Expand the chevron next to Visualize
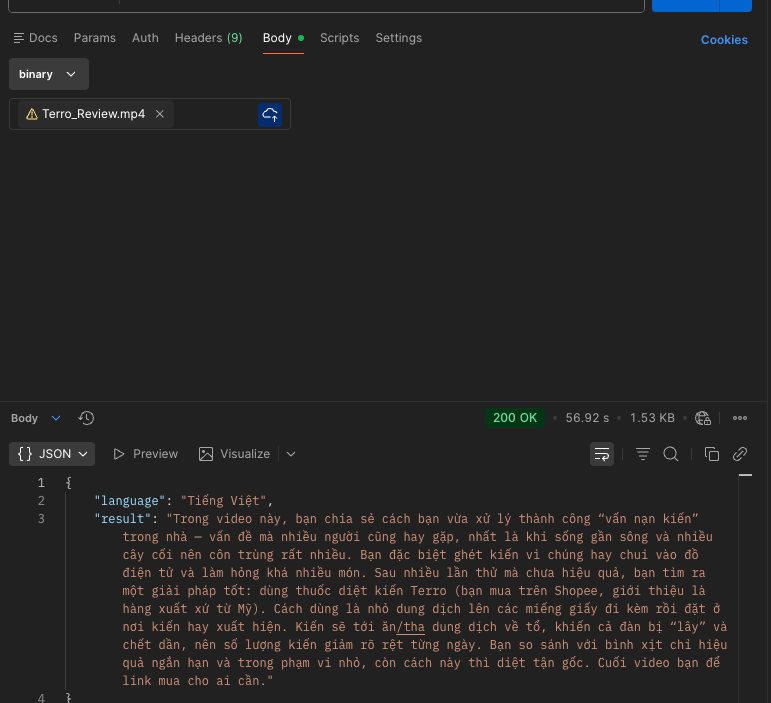 click(x=291, y=454)
